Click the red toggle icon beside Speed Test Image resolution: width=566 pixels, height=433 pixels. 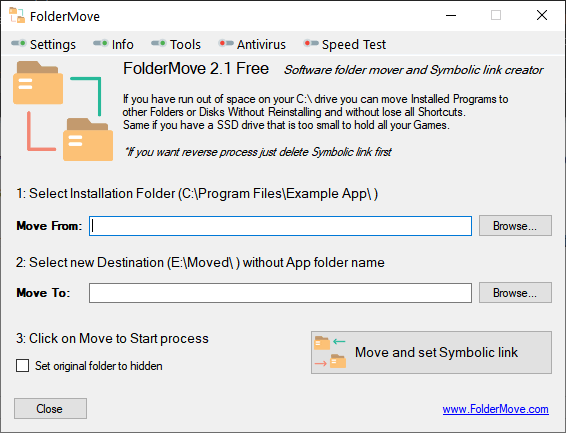pyautogui.click(x=311, y=44)
